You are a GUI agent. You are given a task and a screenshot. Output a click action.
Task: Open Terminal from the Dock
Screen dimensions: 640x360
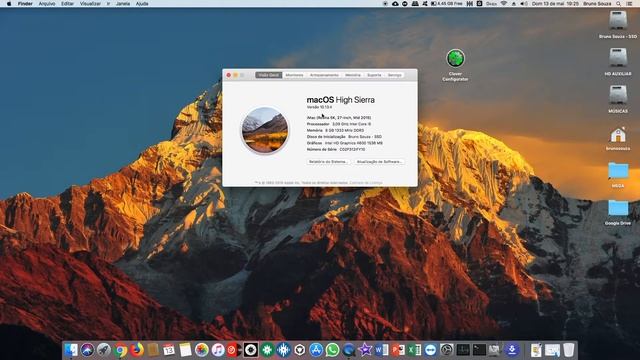coord(479,350)
